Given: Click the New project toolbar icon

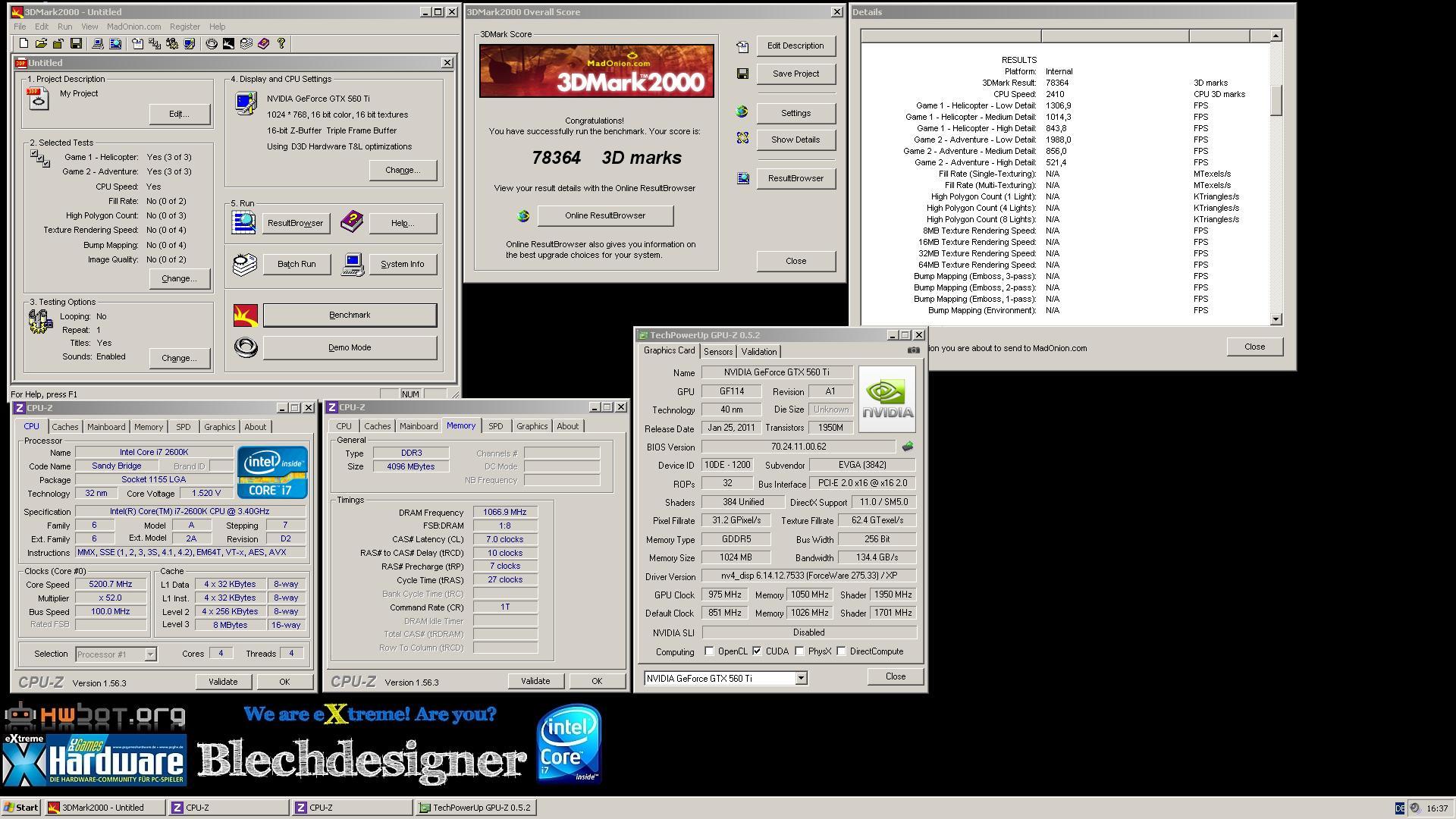Looking at the screenshot, I should click(x=24, y=44).
